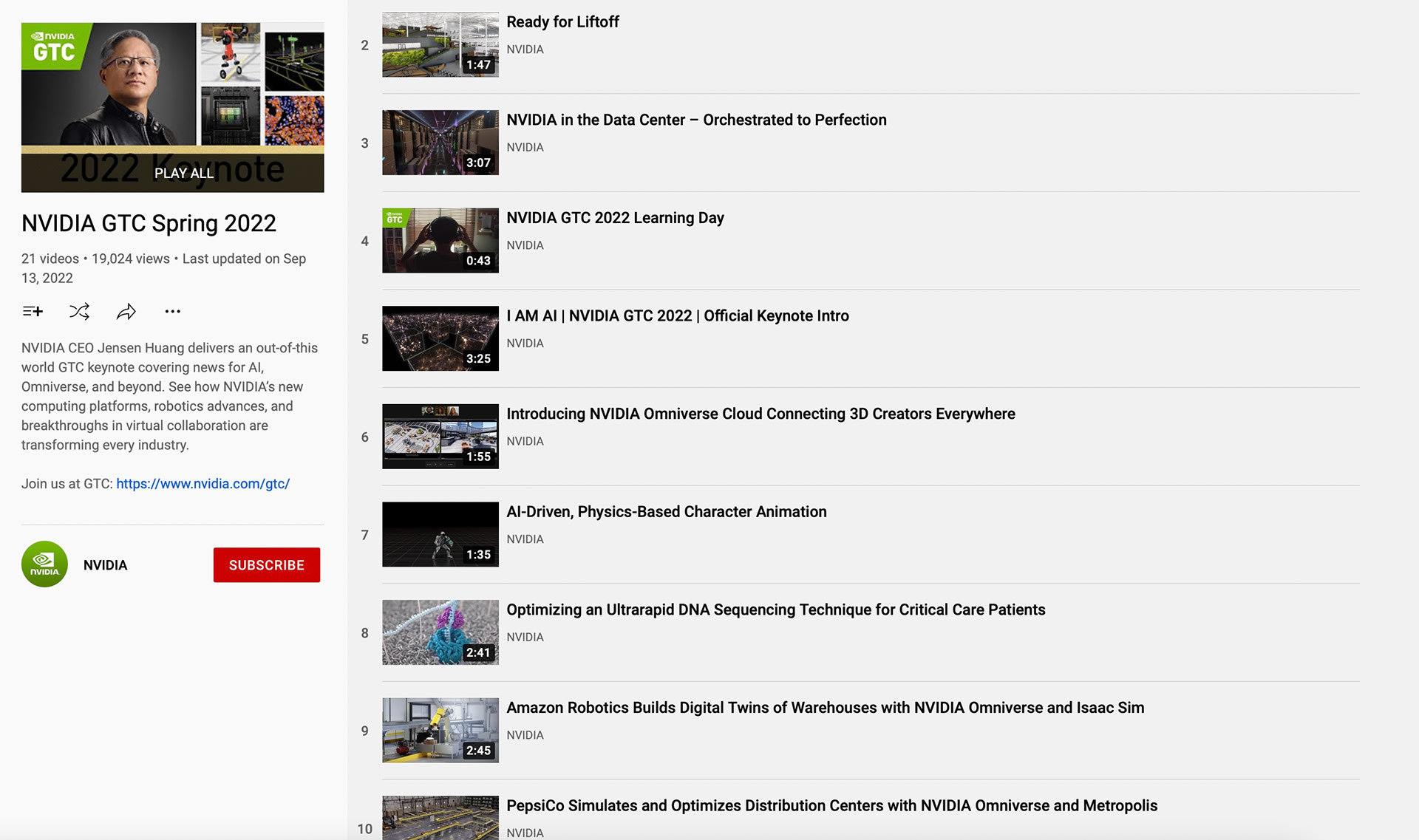
Task: Play all videos from playlist cover
Action: [172, 108]
